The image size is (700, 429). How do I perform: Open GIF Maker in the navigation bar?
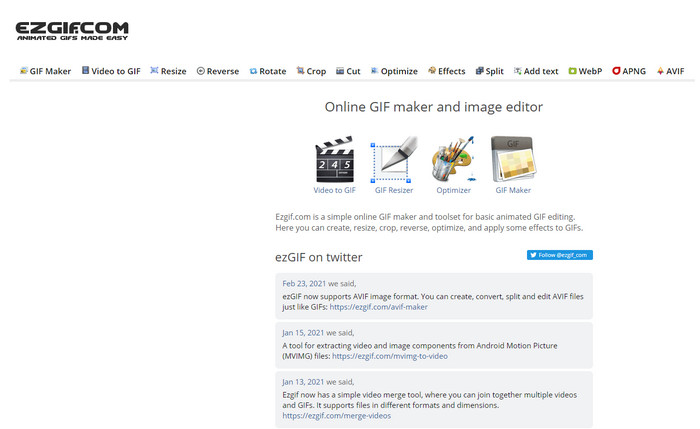45,71
